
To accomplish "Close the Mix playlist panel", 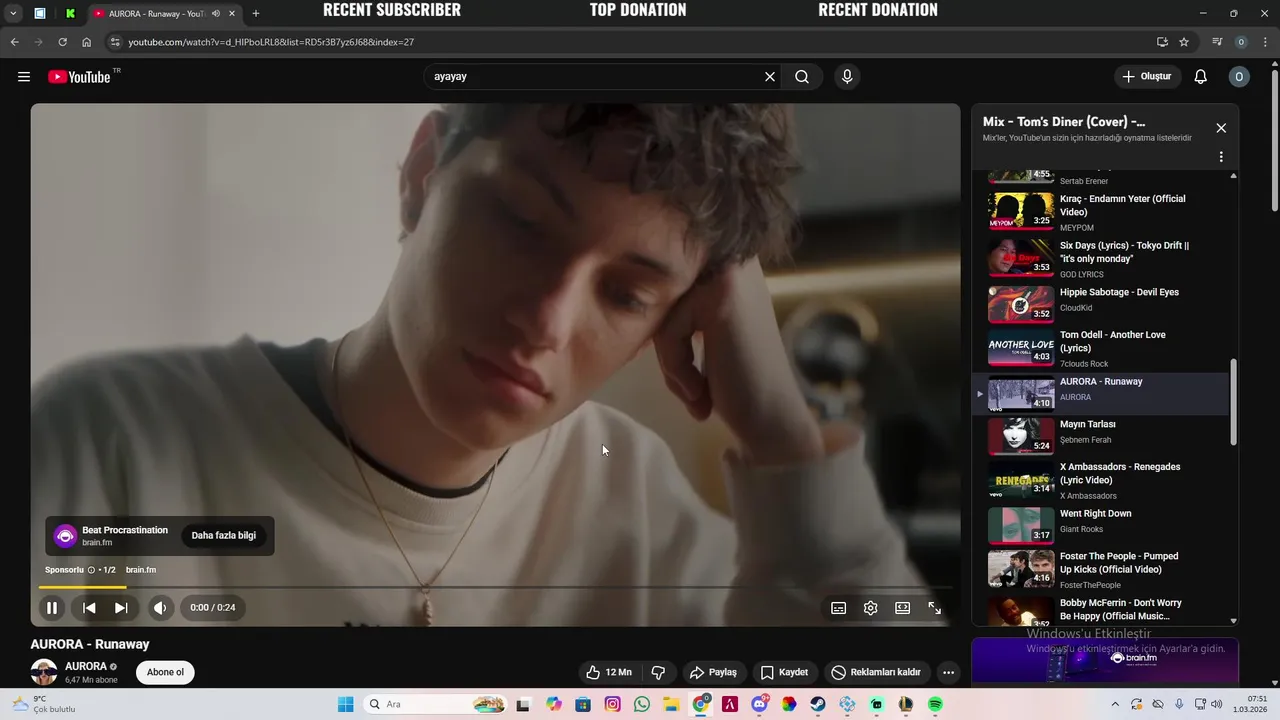I will (1221, 128).
